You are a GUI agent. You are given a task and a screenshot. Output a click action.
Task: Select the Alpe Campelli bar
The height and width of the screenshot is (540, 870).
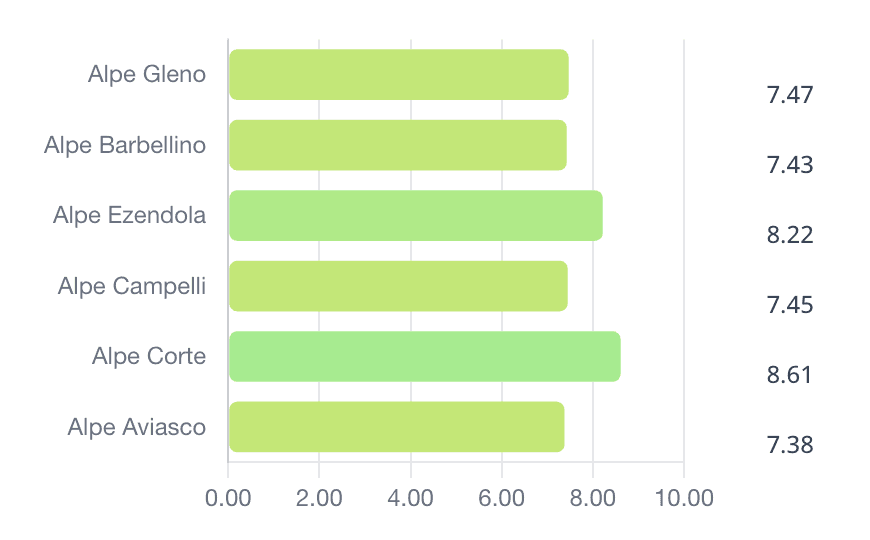pos(398,286)
